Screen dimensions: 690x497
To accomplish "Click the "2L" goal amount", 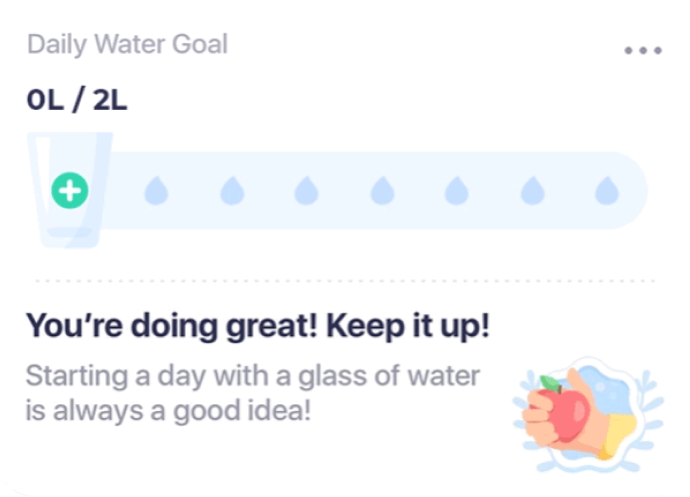I will click(x=110, y=100).
